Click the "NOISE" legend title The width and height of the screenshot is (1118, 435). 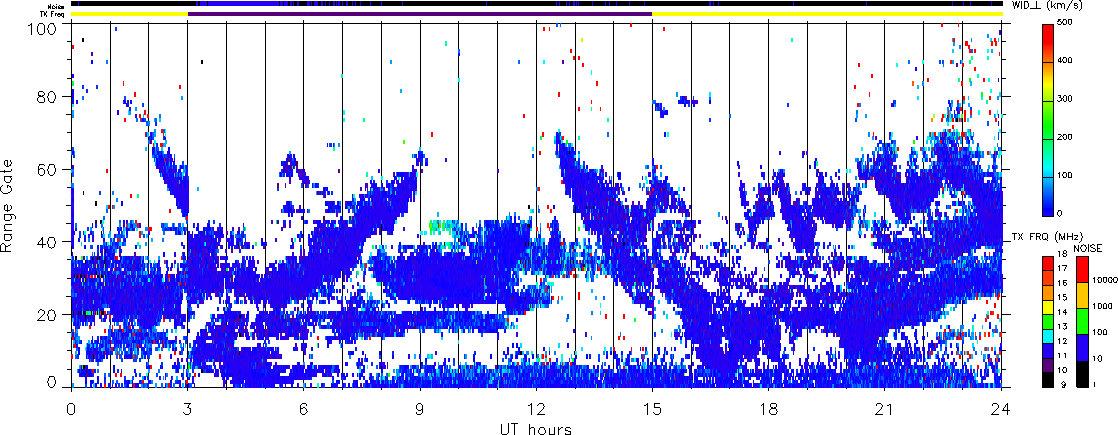[1090, 248]
